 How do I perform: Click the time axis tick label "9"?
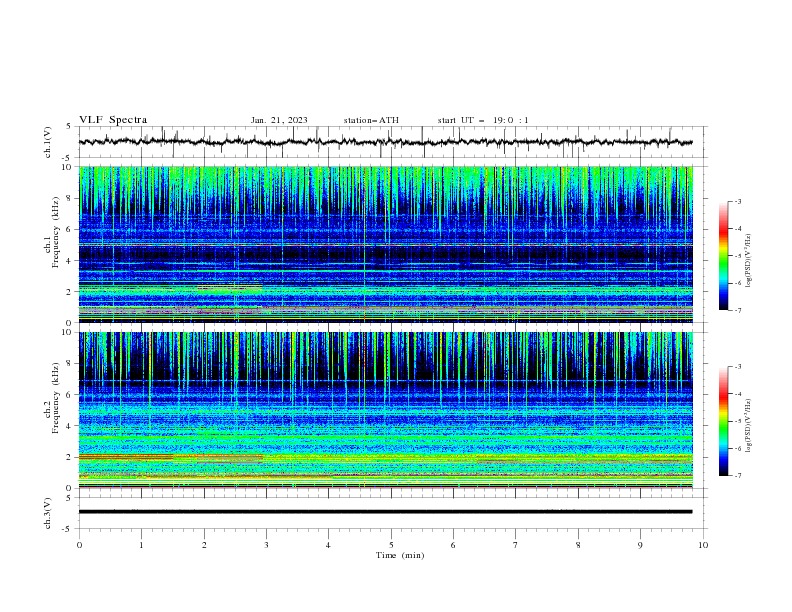(x=640, y=545)
